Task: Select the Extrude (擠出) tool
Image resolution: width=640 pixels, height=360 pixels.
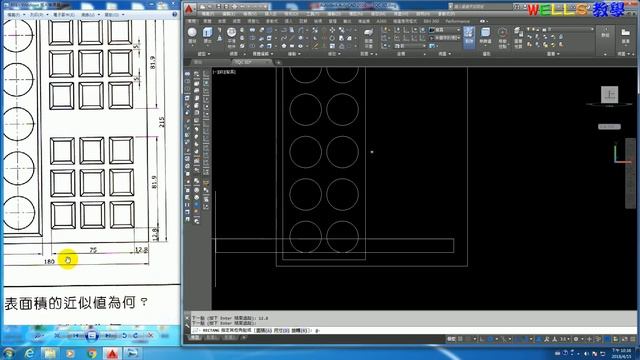Action: (207, 35)
